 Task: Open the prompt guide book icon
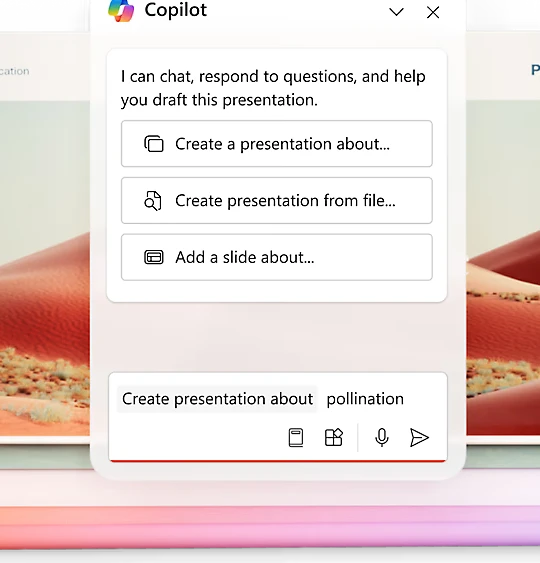pos(296,438)
